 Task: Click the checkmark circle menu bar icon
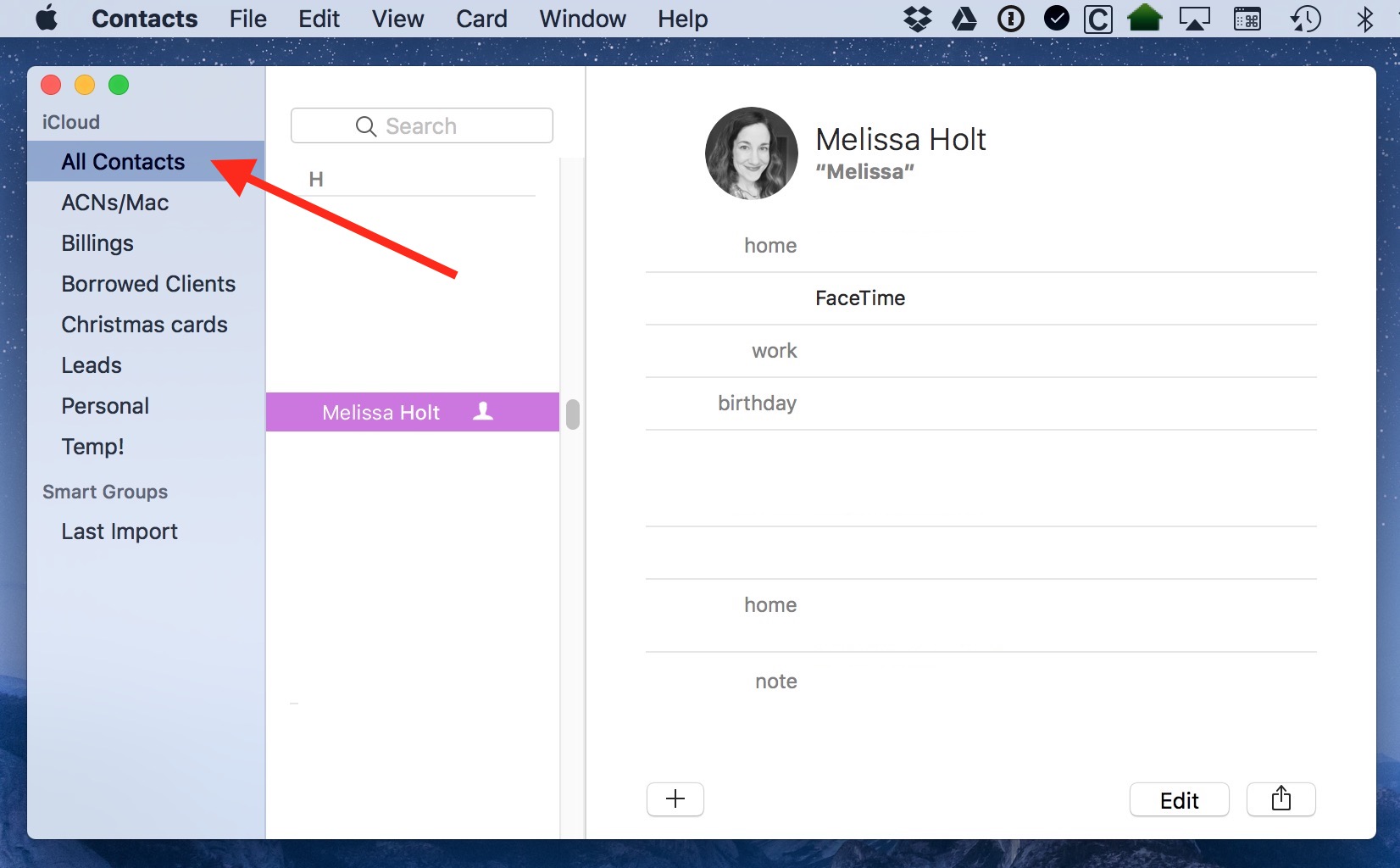coord(1057,18)
